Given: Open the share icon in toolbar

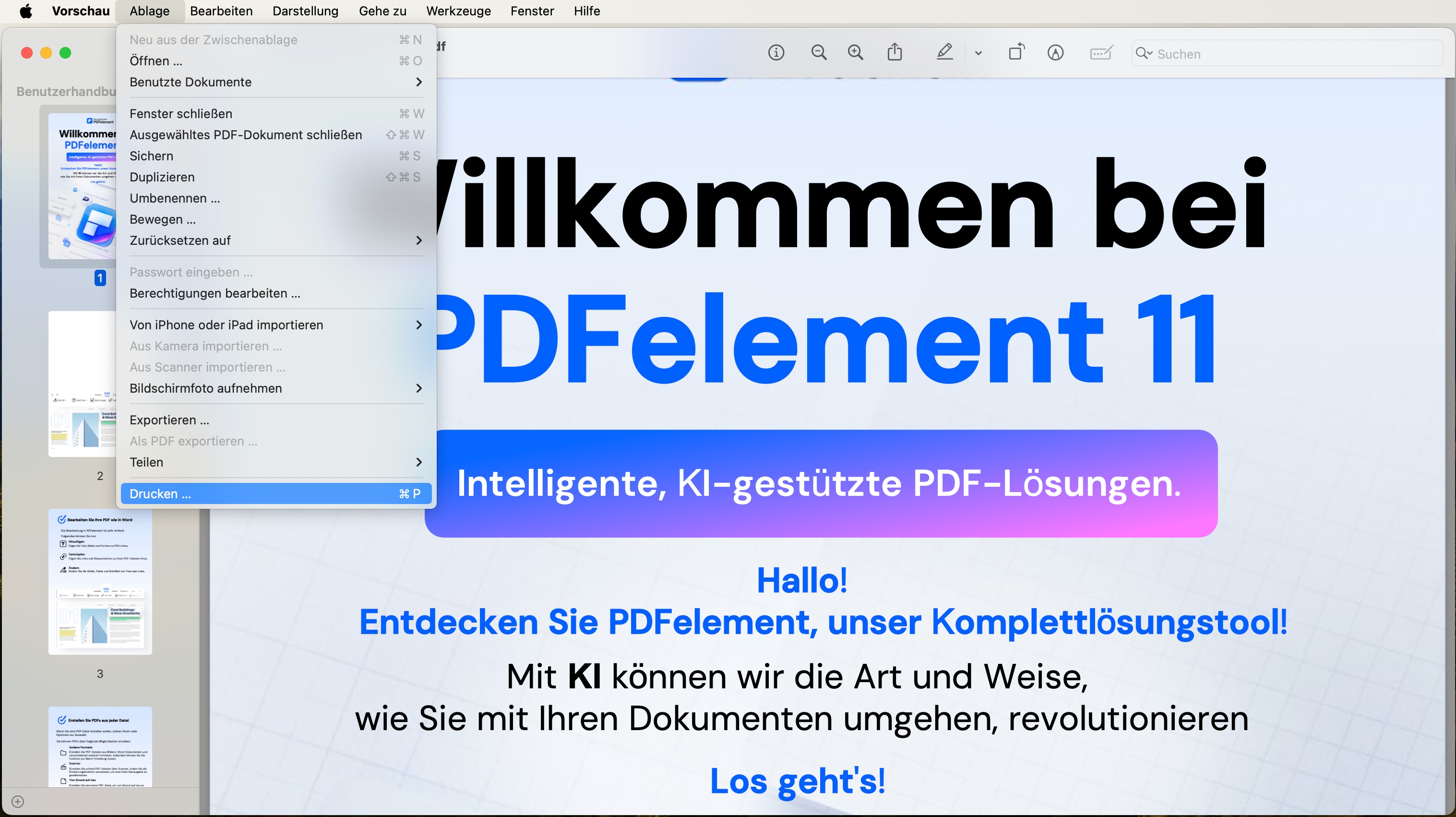Looking at the screenshot, I should (x=895, y=53).
